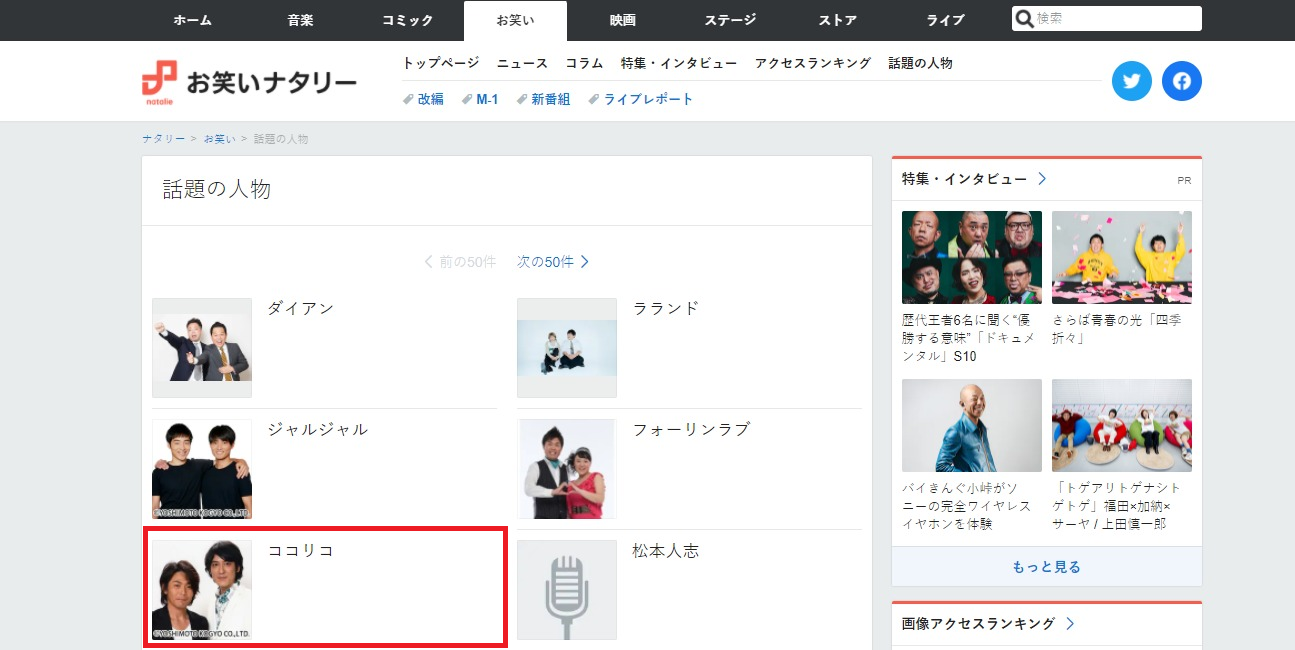Open 話題の人物 in sub navigation
This screenshot has width=1295, height=650.
920,63
